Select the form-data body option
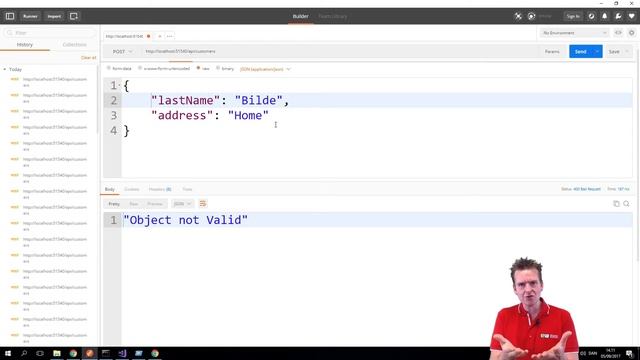This screenshot has width=640, height=360. coord(119,69)
